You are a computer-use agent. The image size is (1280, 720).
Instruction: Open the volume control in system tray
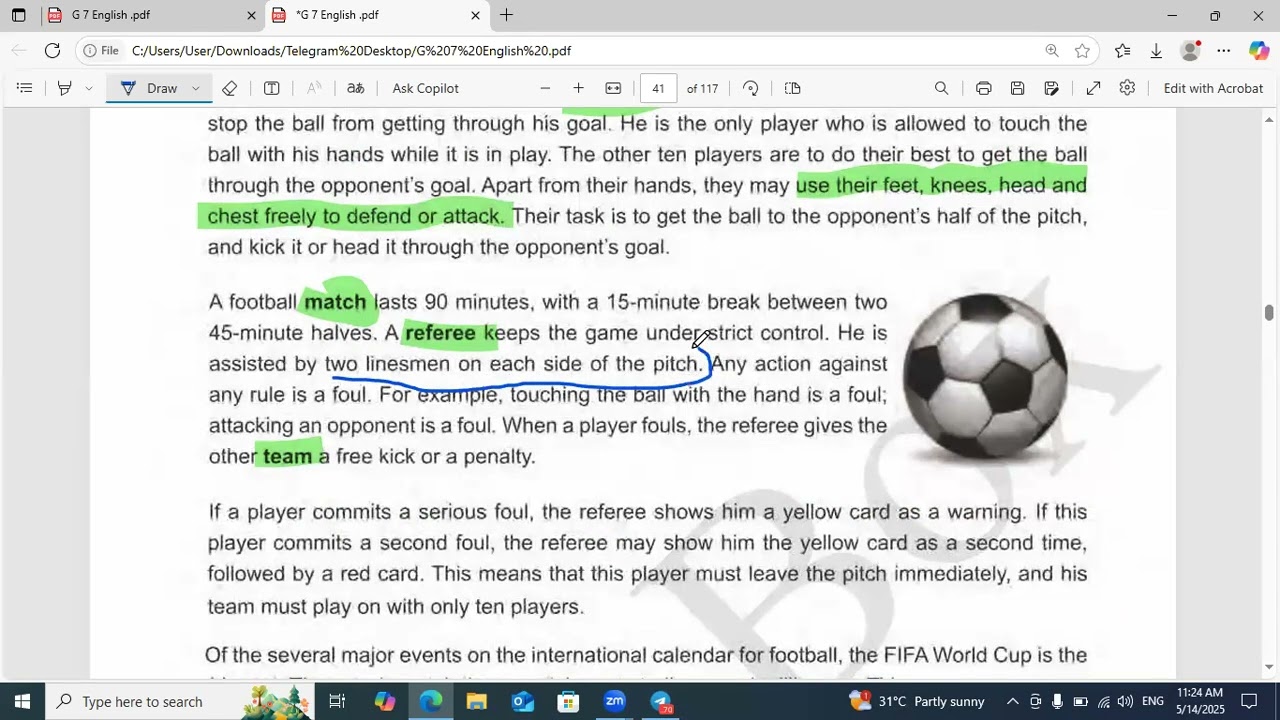pyautogui.click(x=1125, y=701)
